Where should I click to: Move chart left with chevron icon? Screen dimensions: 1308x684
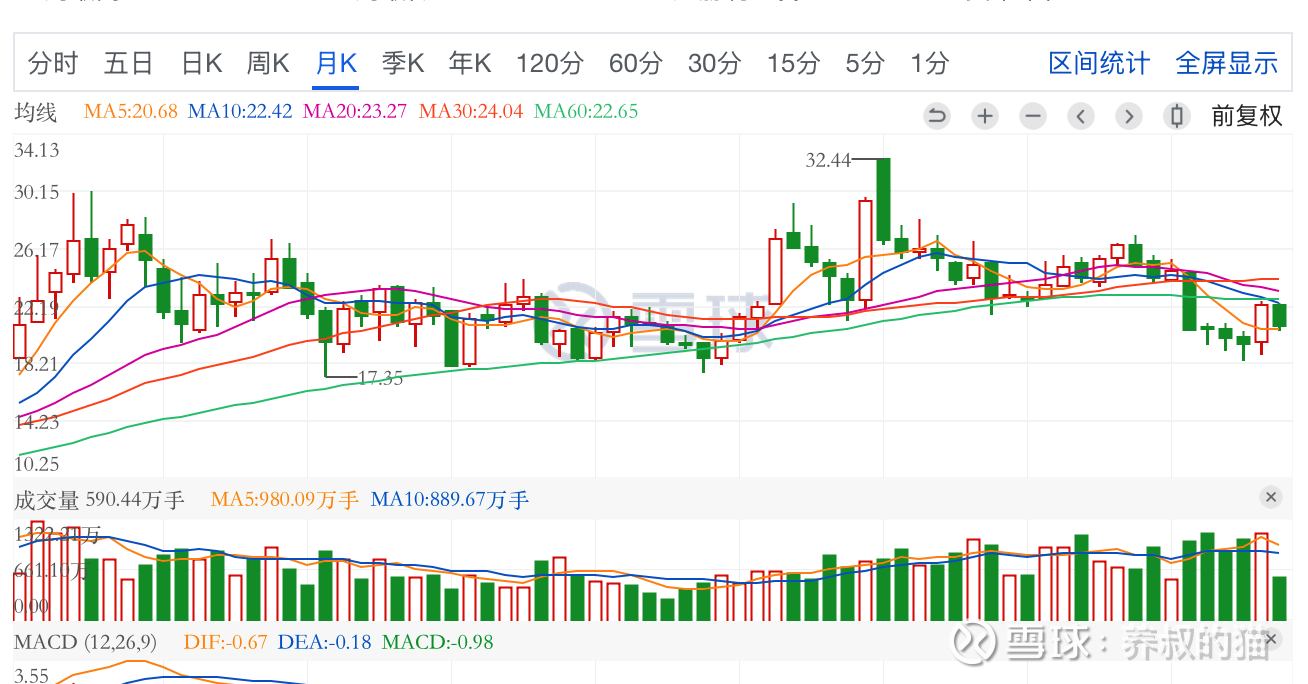click(x=1081, y=116)
